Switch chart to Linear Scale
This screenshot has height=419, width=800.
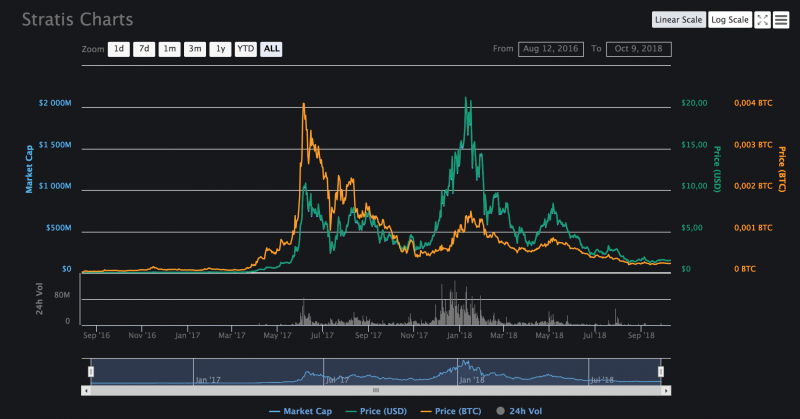pos(679,20)
